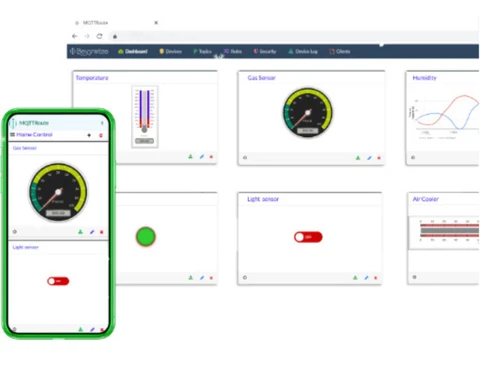The image size is (500, 375).
Task: Toggle the browser Light sensor switch
Action: coord(308,237)
